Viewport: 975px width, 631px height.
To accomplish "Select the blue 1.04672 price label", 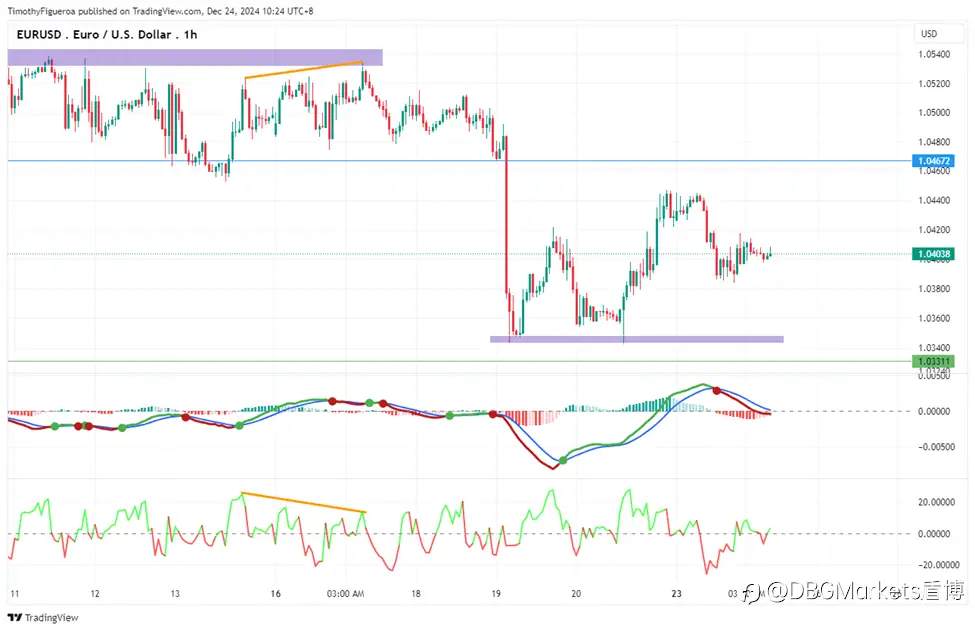I will pyautogui.click(x=932, y=160).
